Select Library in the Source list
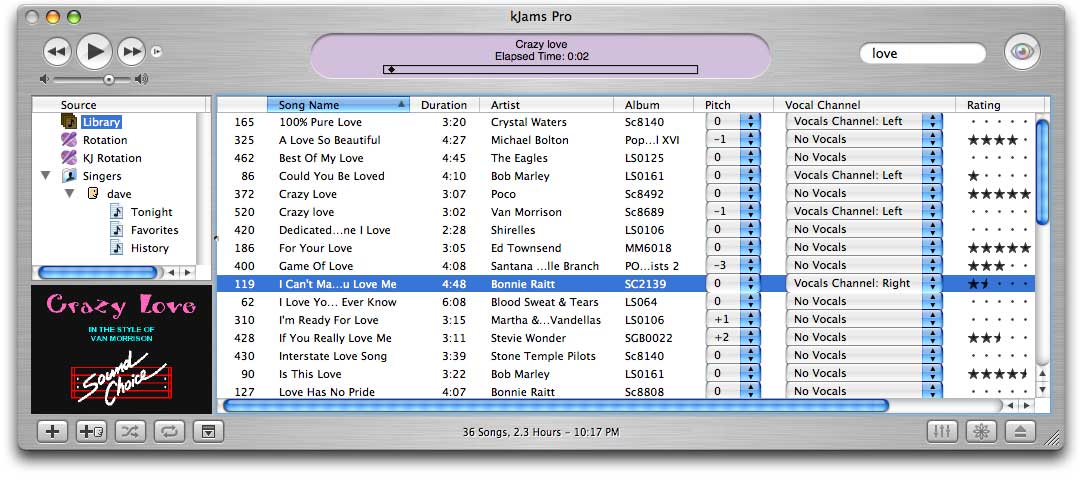 [x=101, y=122]
